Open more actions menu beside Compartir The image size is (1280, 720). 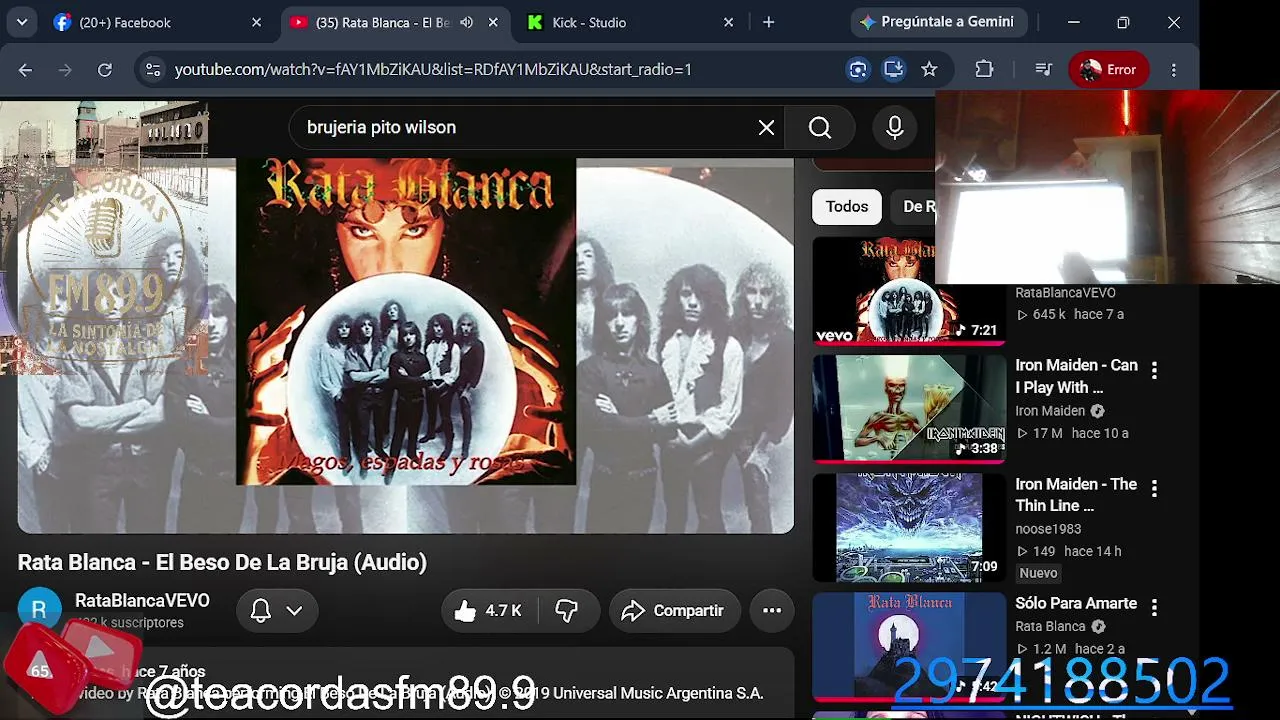(x=772, y=610)
